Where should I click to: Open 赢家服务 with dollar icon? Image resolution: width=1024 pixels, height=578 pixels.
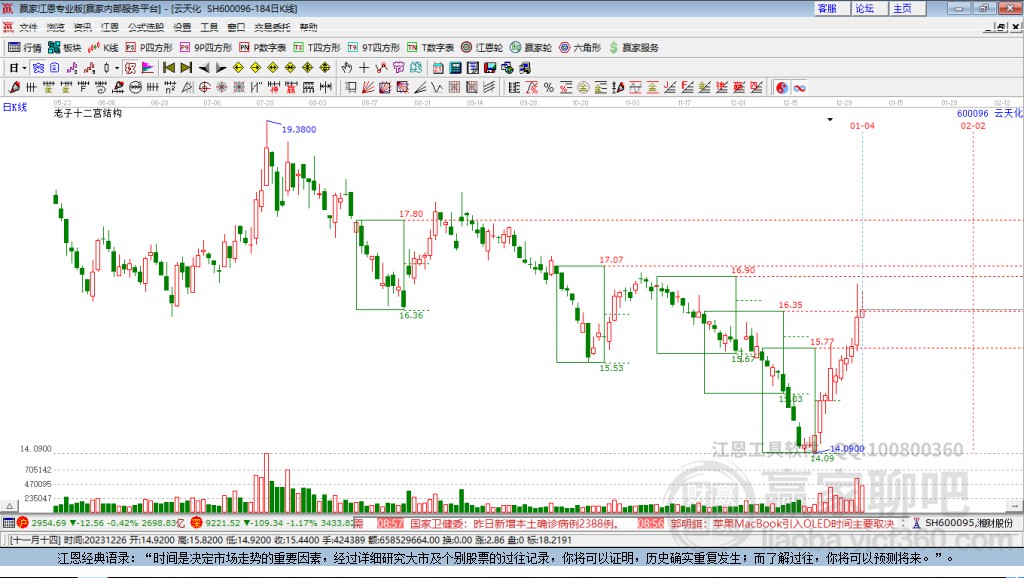point(633,48)
